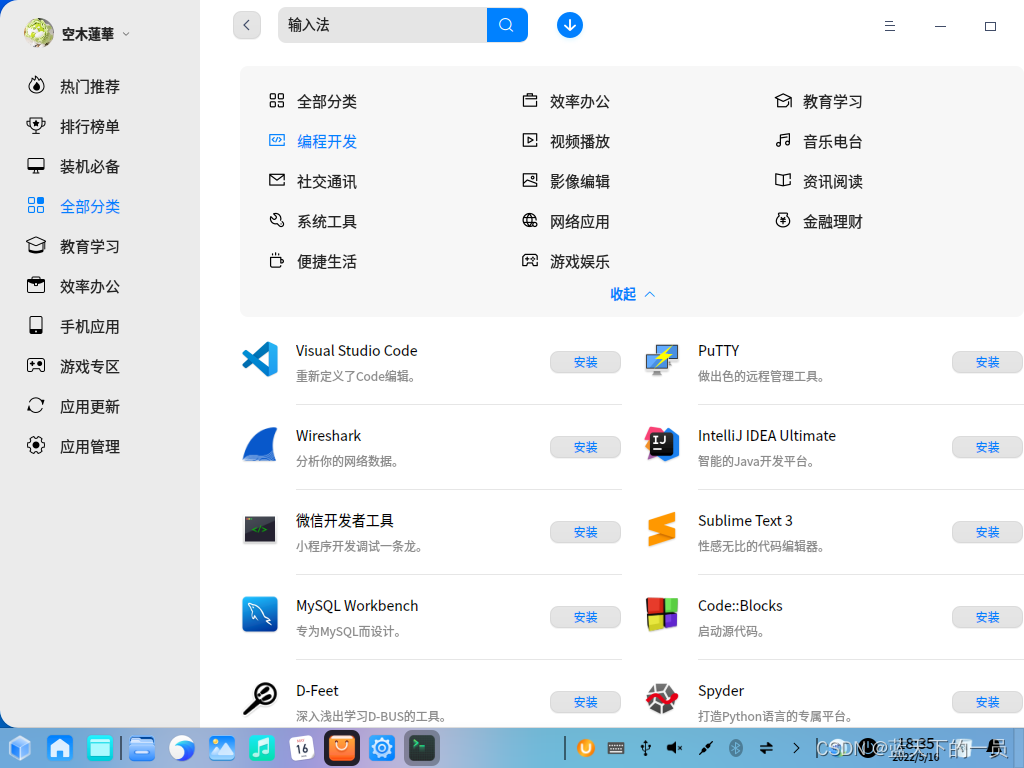Click the search field containing 输入法
Screen dimensions: 1024x768
click(383, 25)
